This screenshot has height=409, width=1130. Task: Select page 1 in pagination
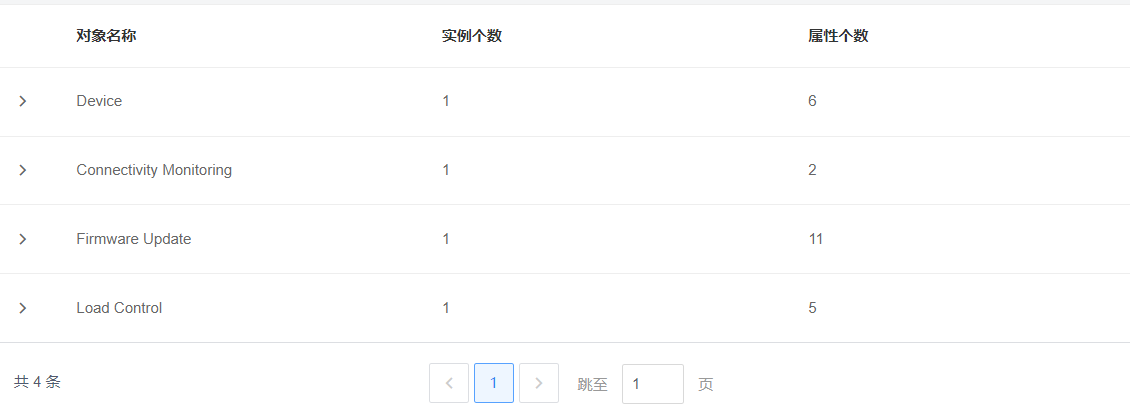494,383
